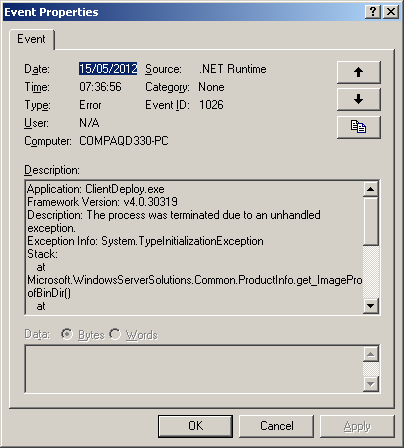The width and height of the screenshot is (404, 448).
Task: Show the next event with down arrow
Action: pos(358,99)
